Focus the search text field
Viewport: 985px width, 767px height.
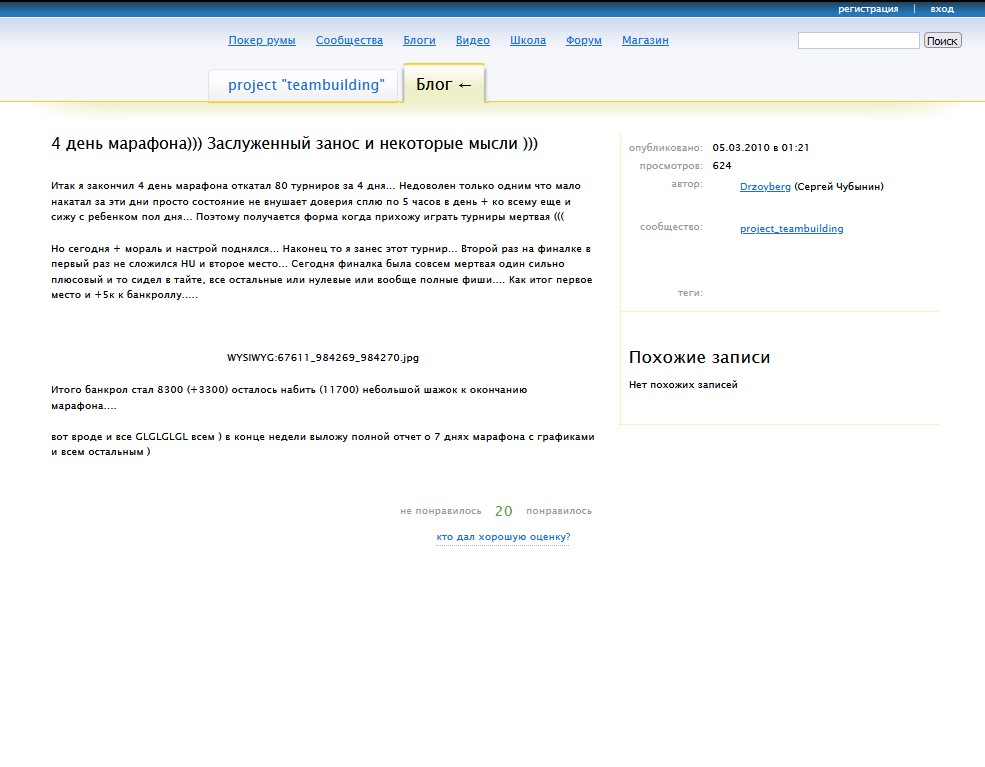point(858,41)
